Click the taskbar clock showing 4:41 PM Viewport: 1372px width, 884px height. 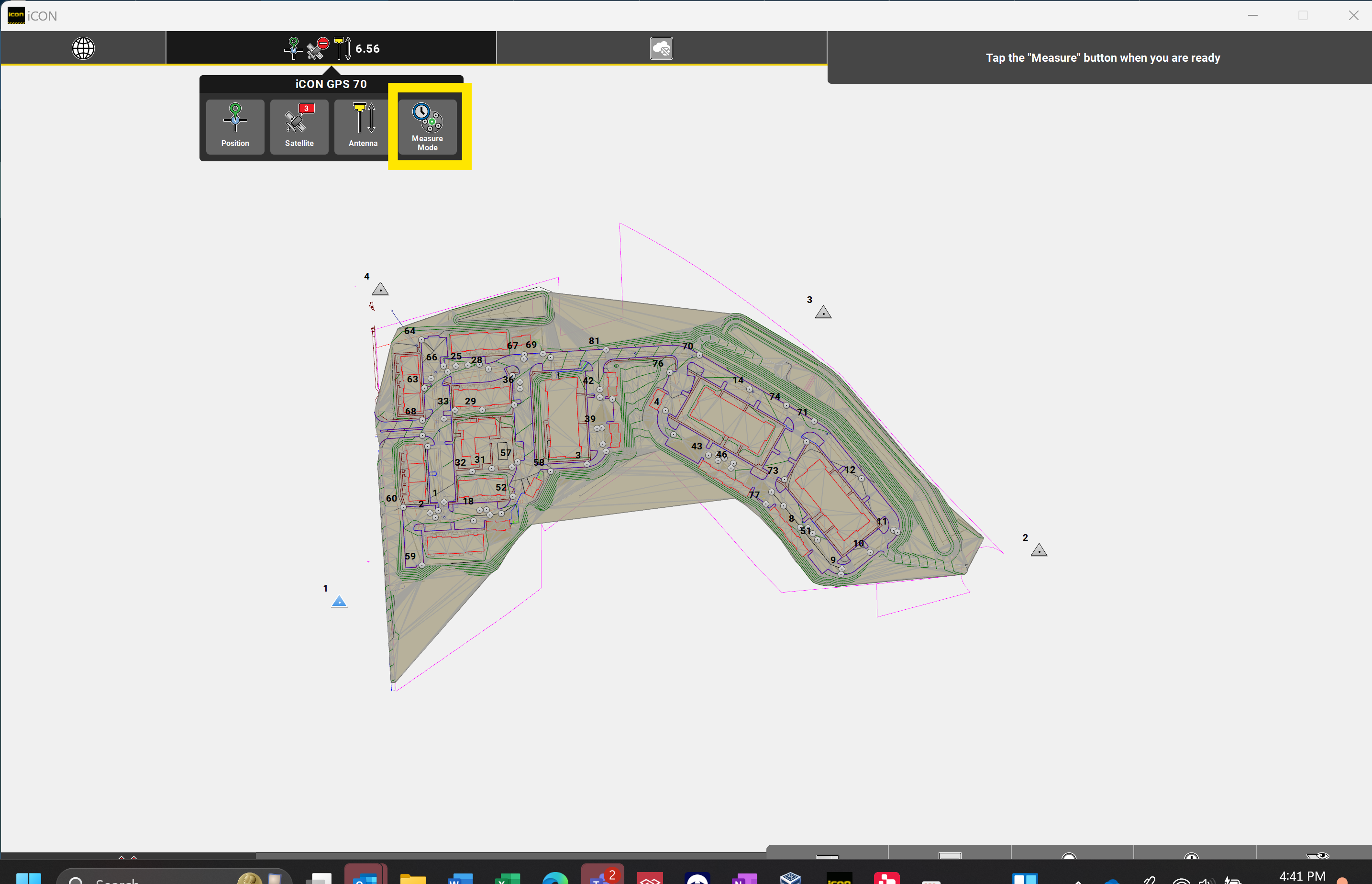point(1302,876)
